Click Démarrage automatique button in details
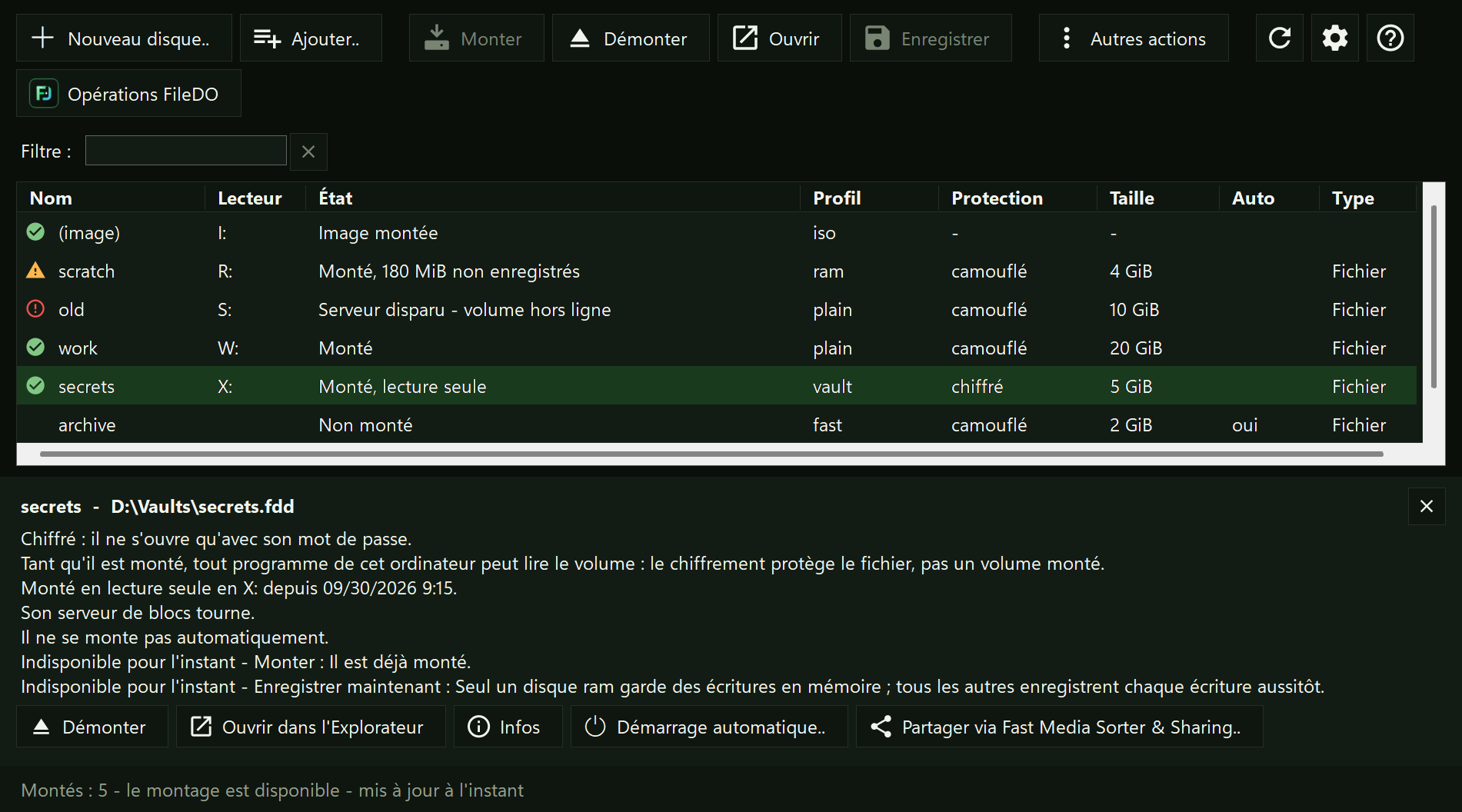The width and height of the screenshot is (1462, 812). tap(709, 727)
